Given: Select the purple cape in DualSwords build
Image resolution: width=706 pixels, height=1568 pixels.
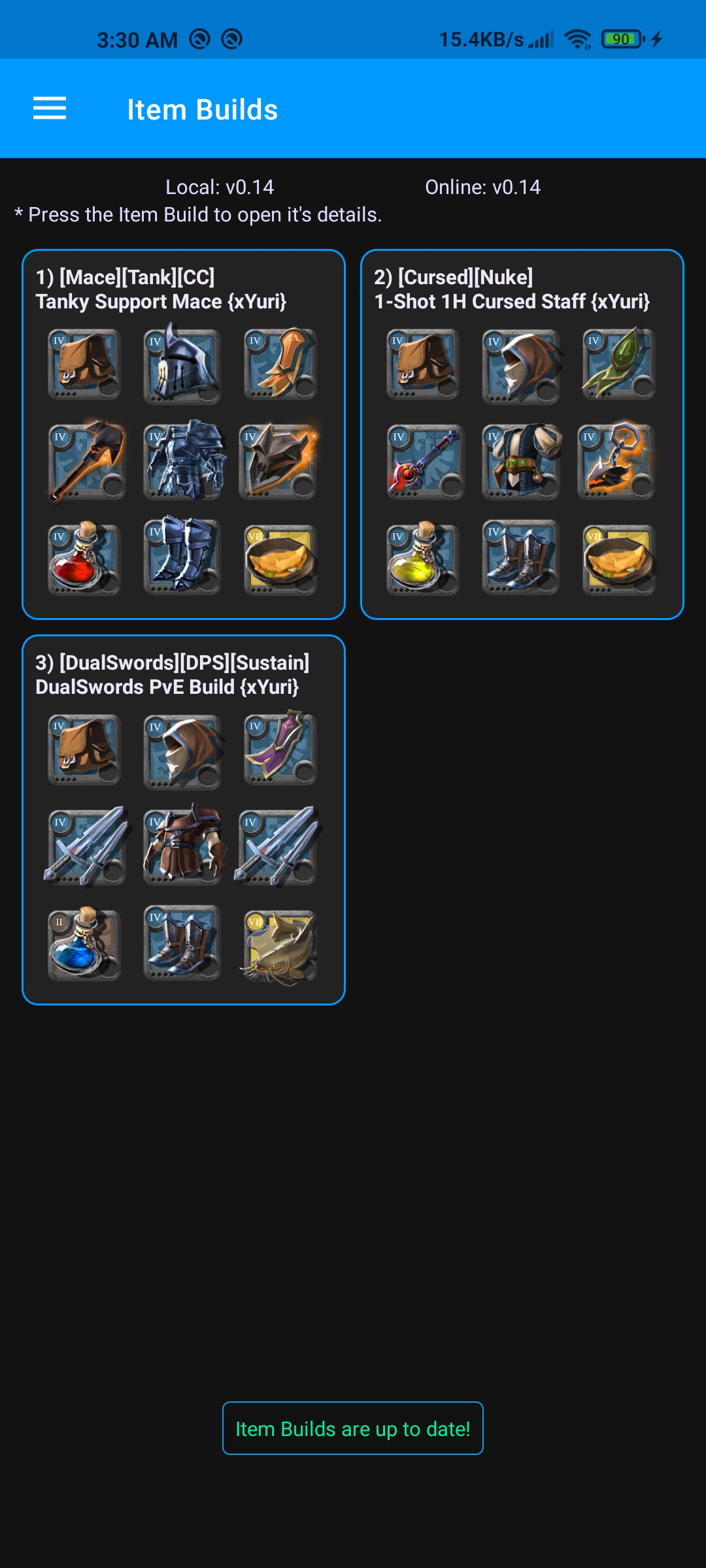Looking at the screenshot, I should (280, 749).
